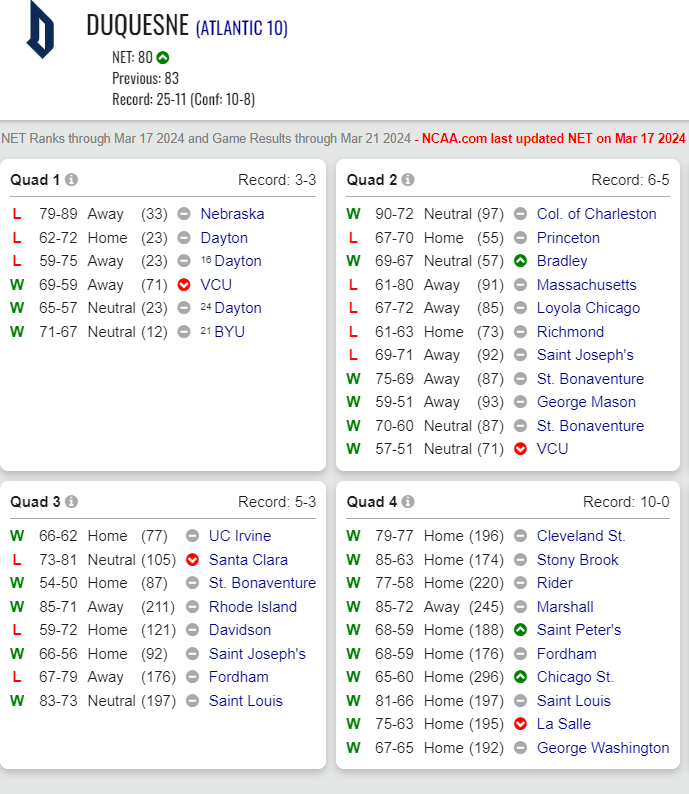
Task: Click the green up arrow next to Bradley
Action: point(520,261)
